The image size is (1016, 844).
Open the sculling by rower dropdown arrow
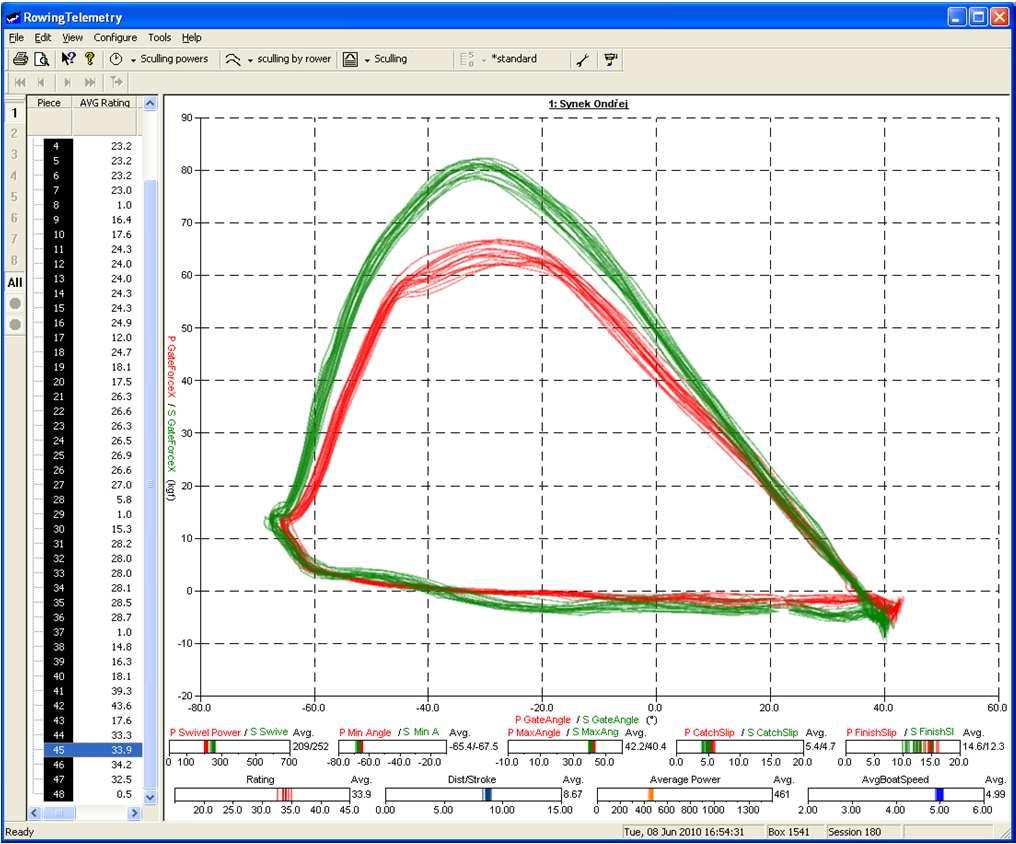[250, 60]
